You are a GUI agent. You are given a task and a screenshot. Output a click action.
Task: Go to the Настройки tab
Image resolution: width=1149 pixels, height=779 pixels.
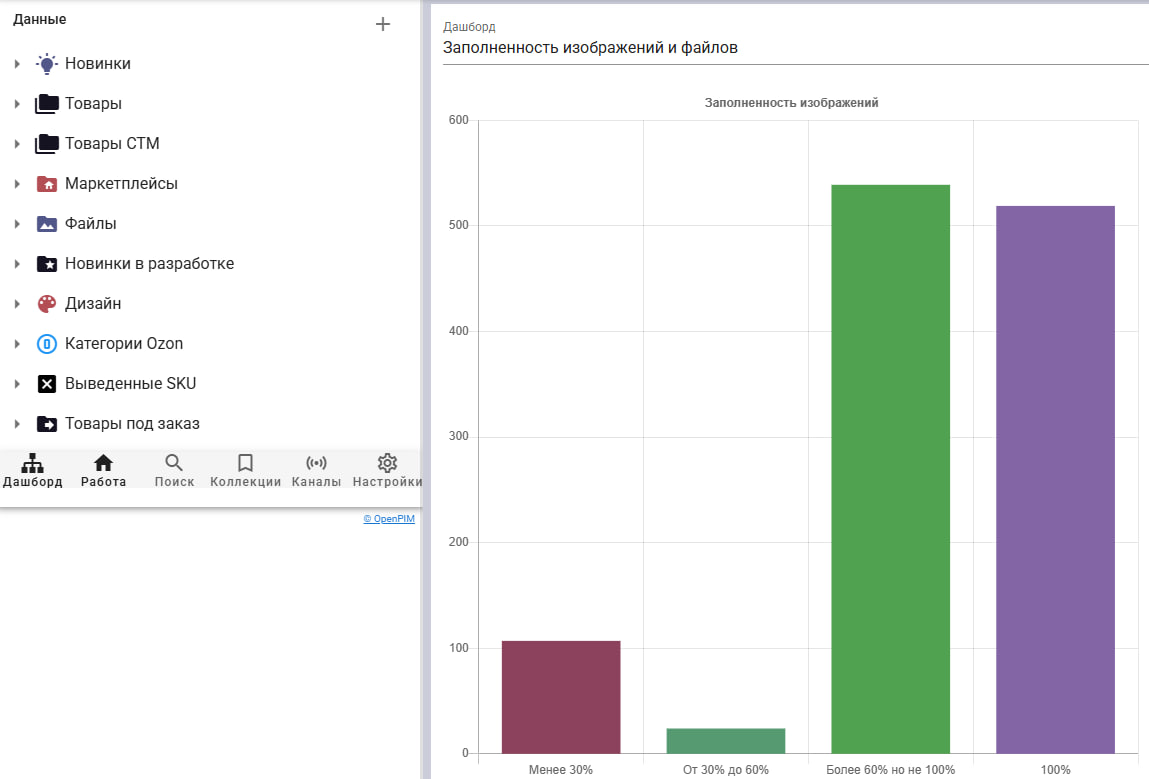point(387,470)
